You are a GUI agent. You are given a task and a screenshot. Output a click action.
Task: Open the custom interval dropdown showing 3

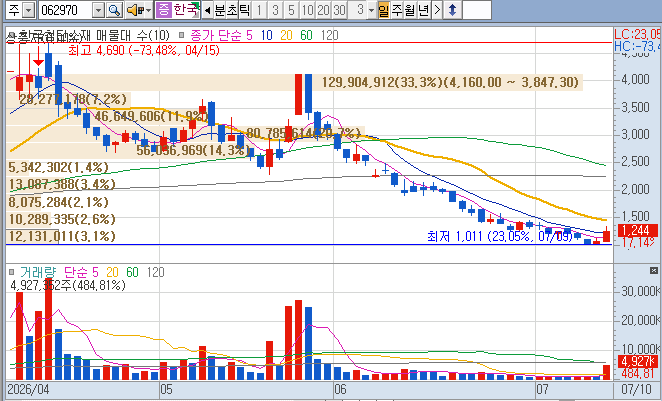pyautogui.click(x=372, y=10)
